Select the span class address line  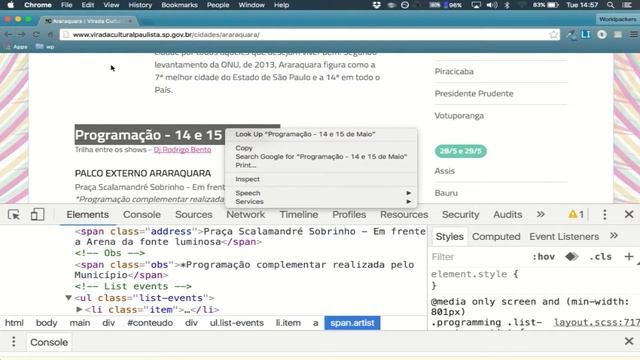[250, 236]
